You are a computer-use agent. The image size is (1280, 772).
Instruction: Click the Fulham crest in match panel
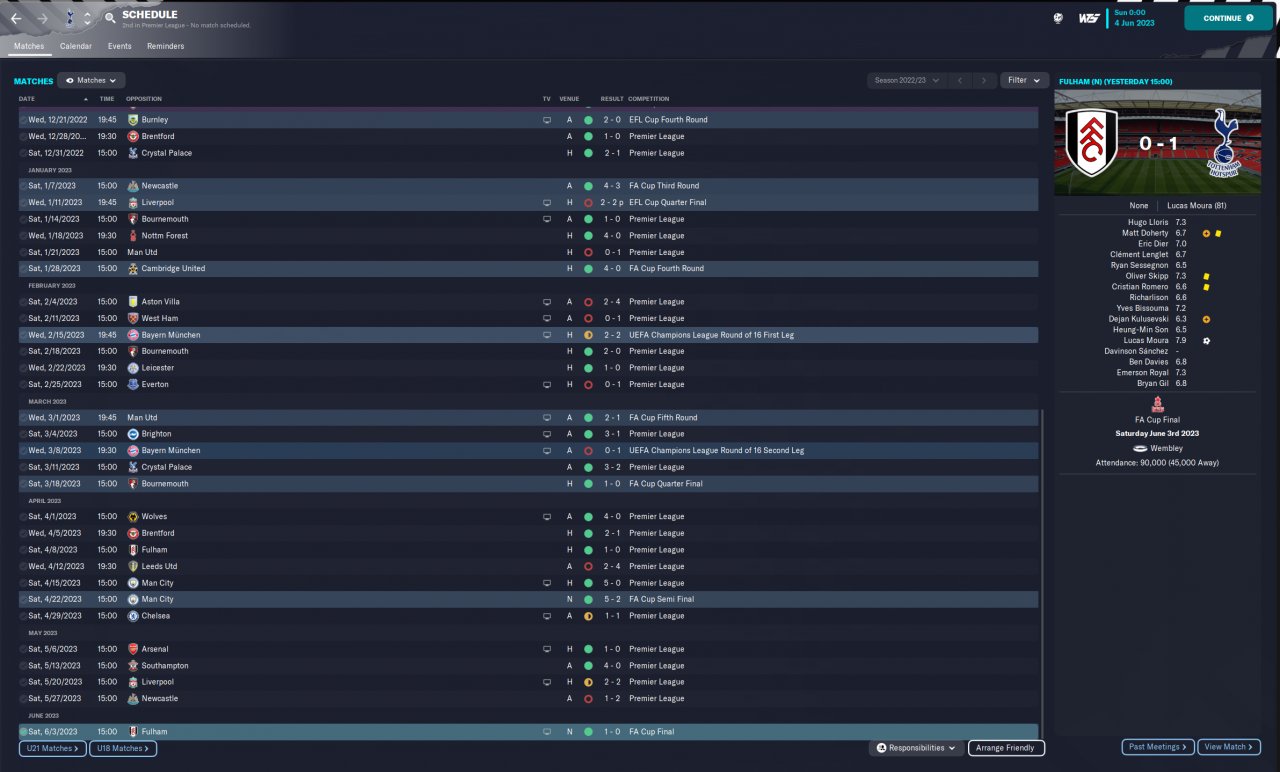tap(1091, 143)
